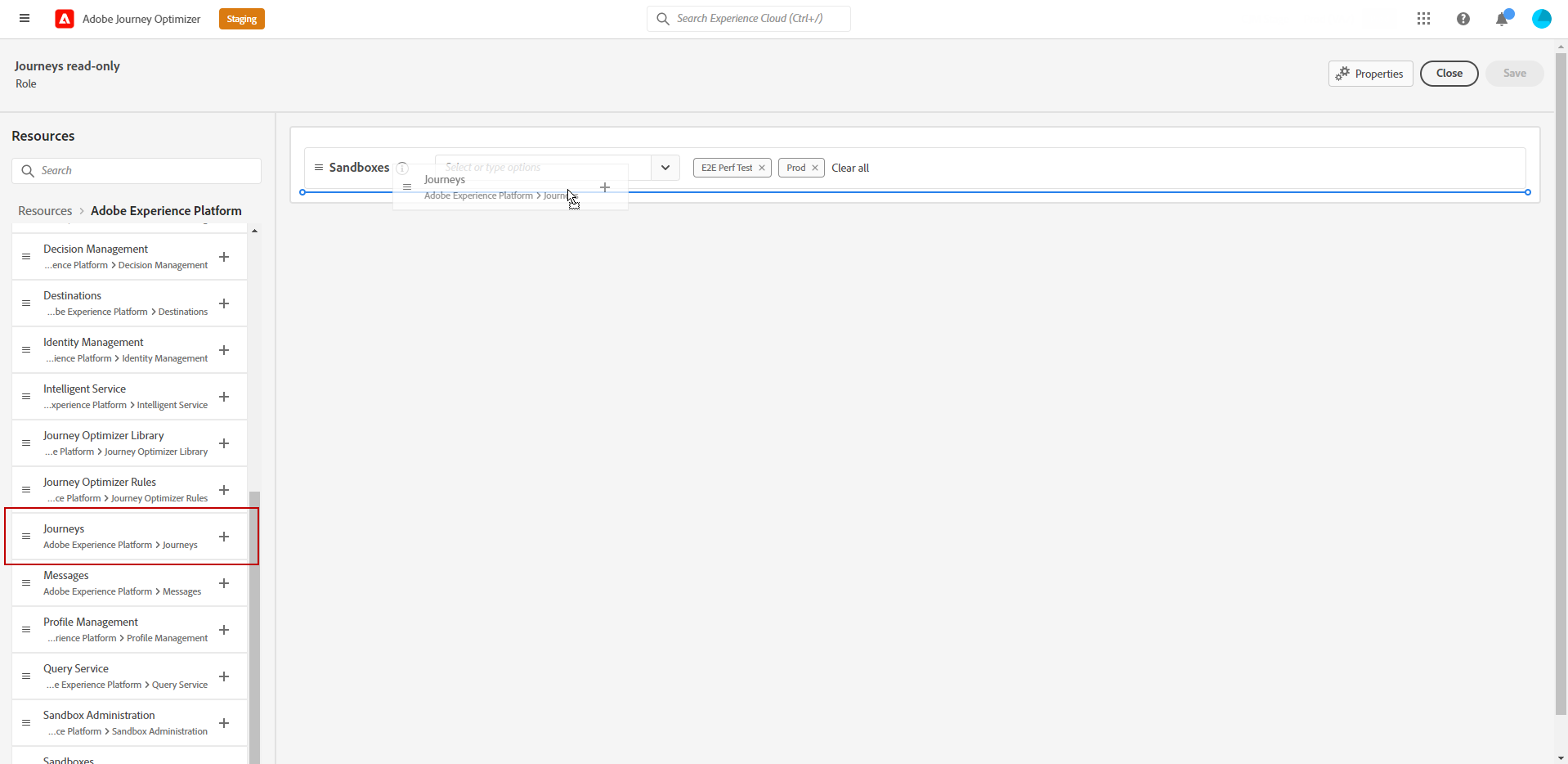
Task: Select Adobe Experience Platform breadcrumb
Action: pos(166,211)
